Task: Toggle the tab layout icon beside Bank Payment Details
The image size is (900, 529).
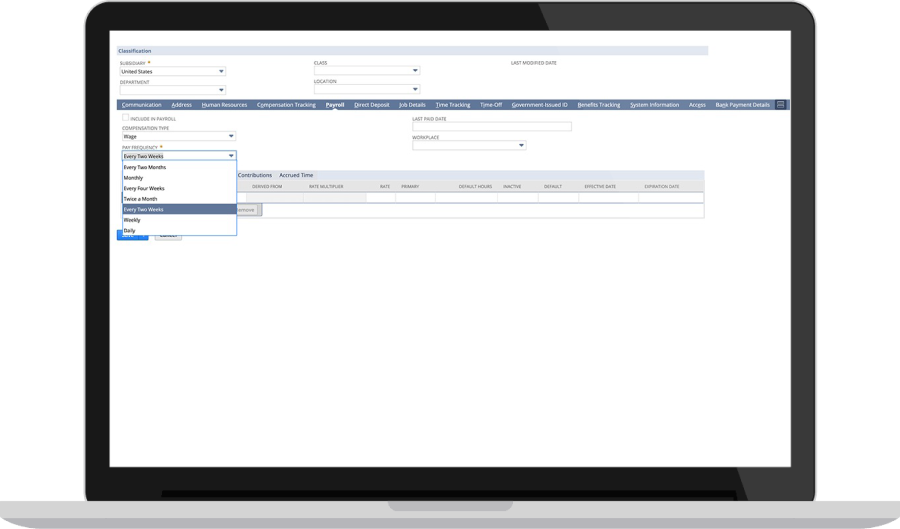Action: click(x=780, y=104)
